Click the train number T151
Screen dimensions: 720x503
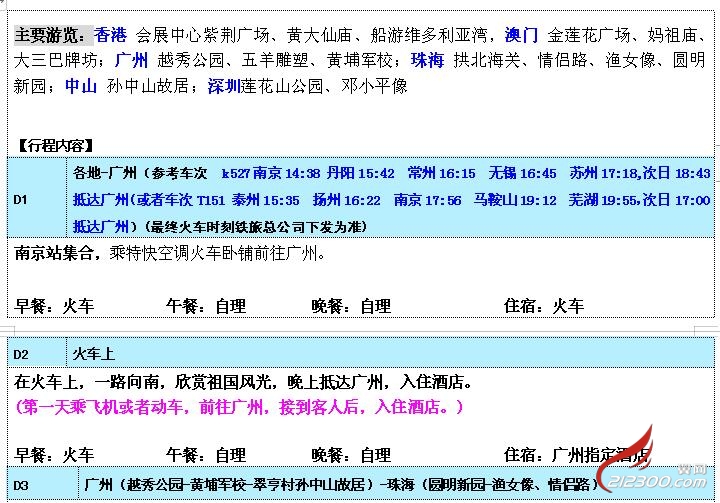point(211,200)
